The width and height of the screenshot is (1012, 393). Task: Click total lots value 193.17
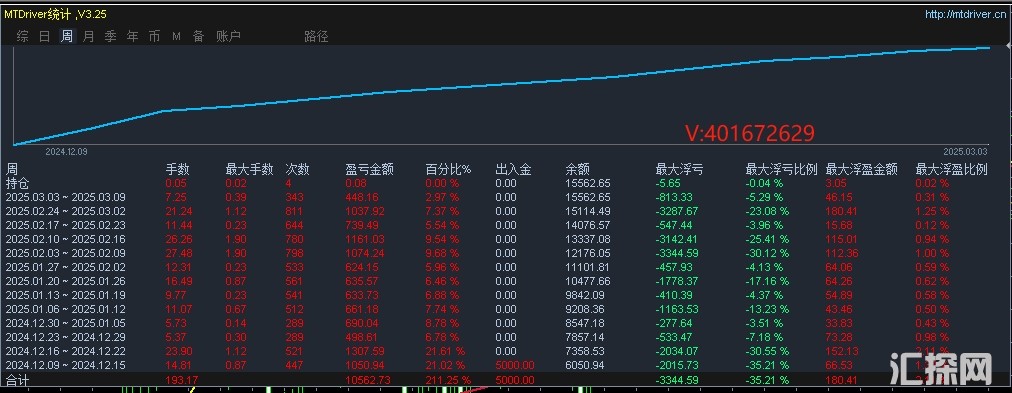click(182, 380)
